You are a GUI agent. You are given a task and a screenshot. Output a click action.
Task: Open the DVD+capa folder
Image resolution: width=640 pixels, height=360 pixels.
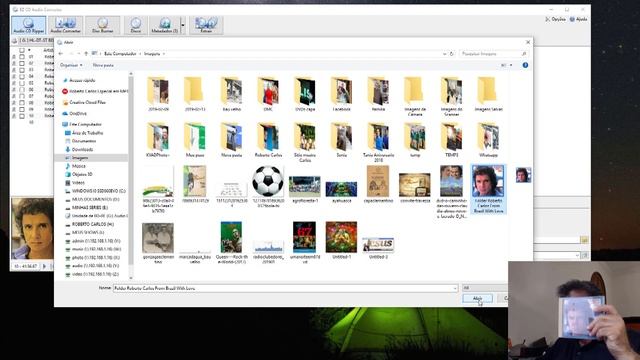(305, 94)
